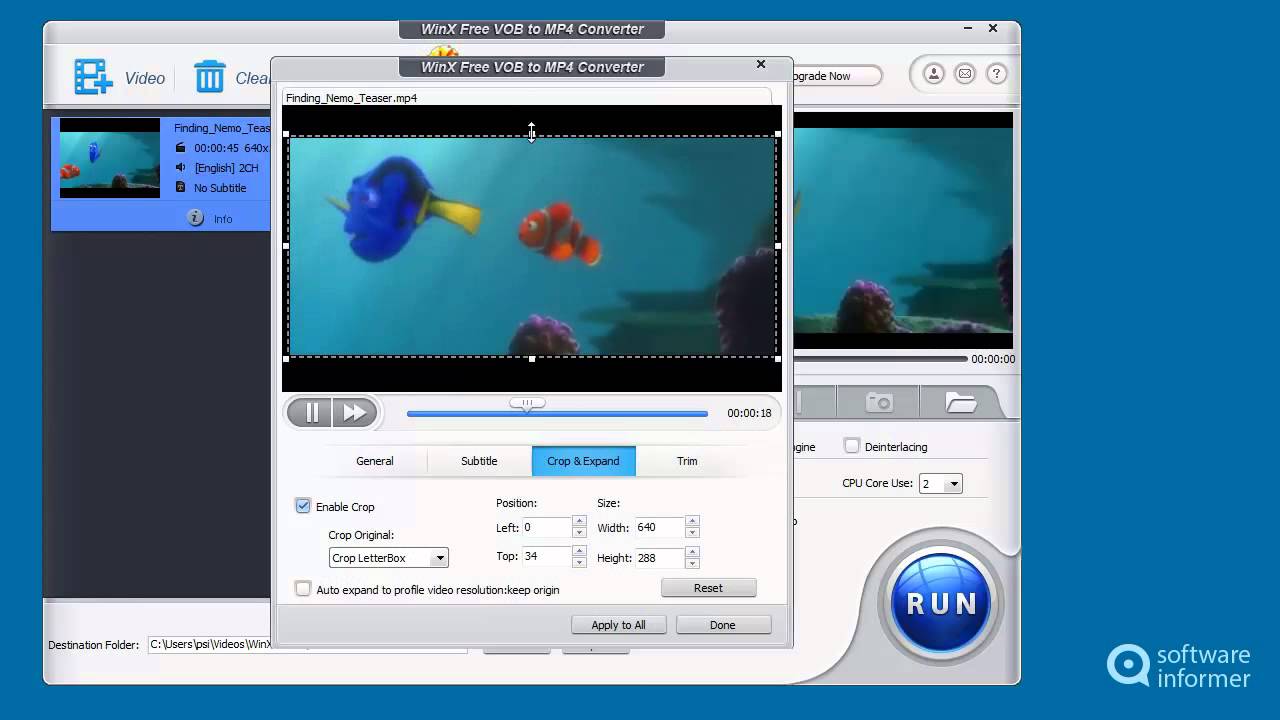The width and height of the screenshot is (1280, 720).
Task: Decrease the Width size value
Action: point(692,532)
